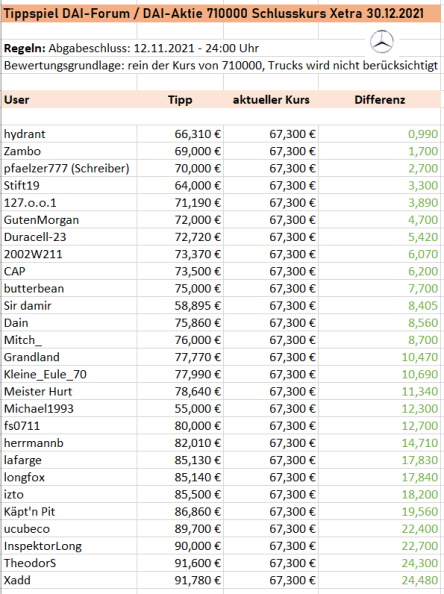444x594 pixels.
Task: Select the 127.o.o.1 user cell
Action: 69,203
